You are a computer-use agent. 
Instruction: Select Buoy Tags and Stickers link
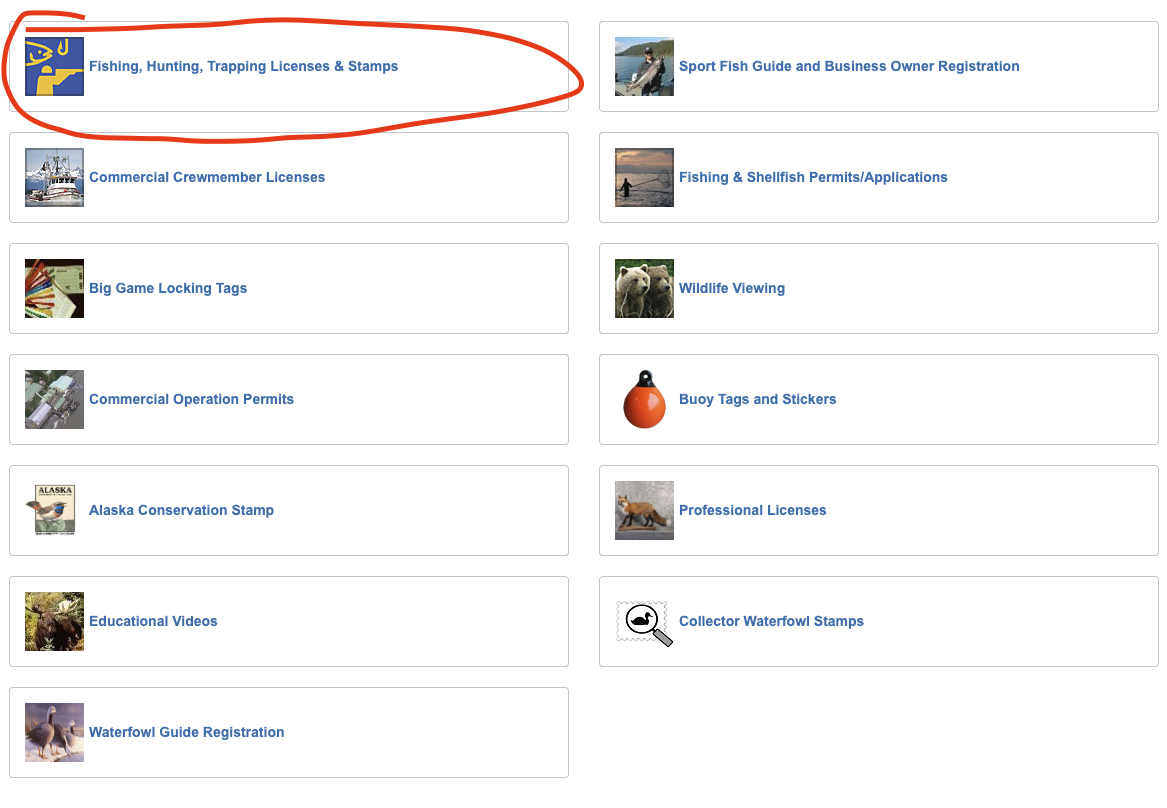(757, 400)
